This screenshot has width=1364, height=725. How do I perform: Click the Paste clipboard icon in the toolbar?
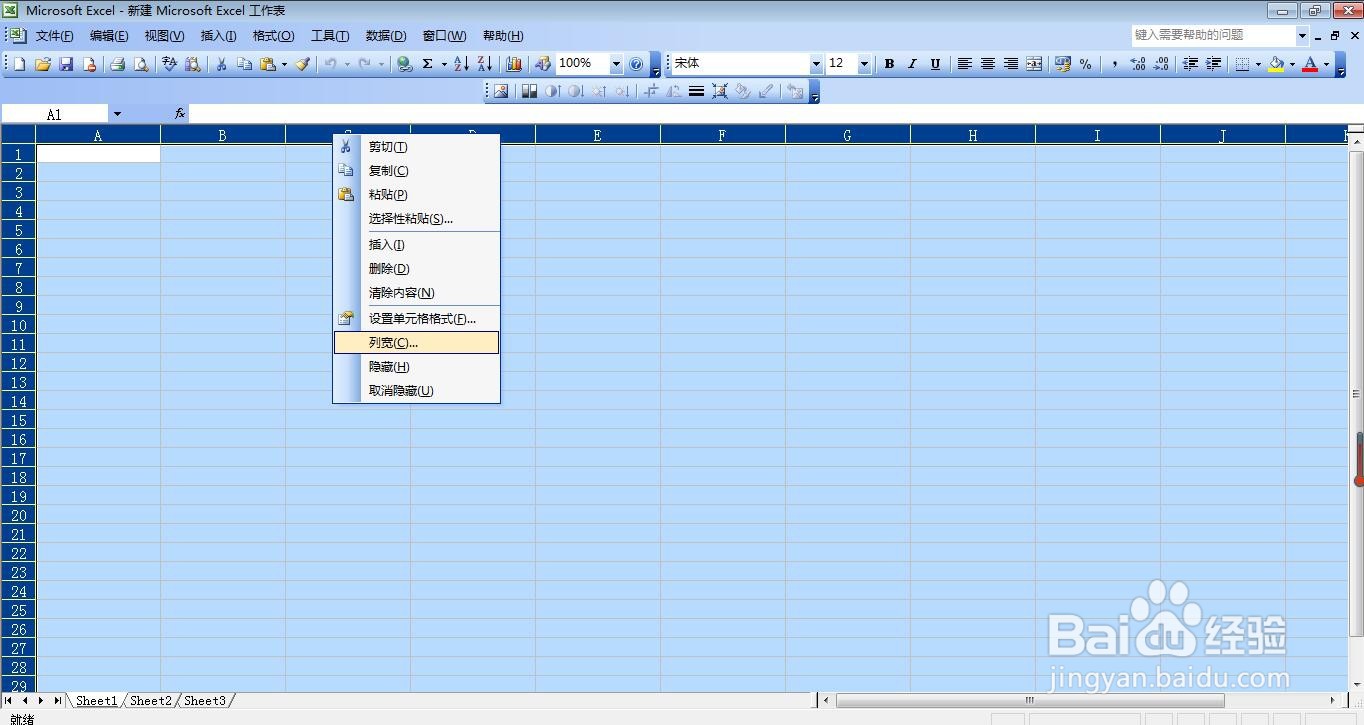[268, 64]
